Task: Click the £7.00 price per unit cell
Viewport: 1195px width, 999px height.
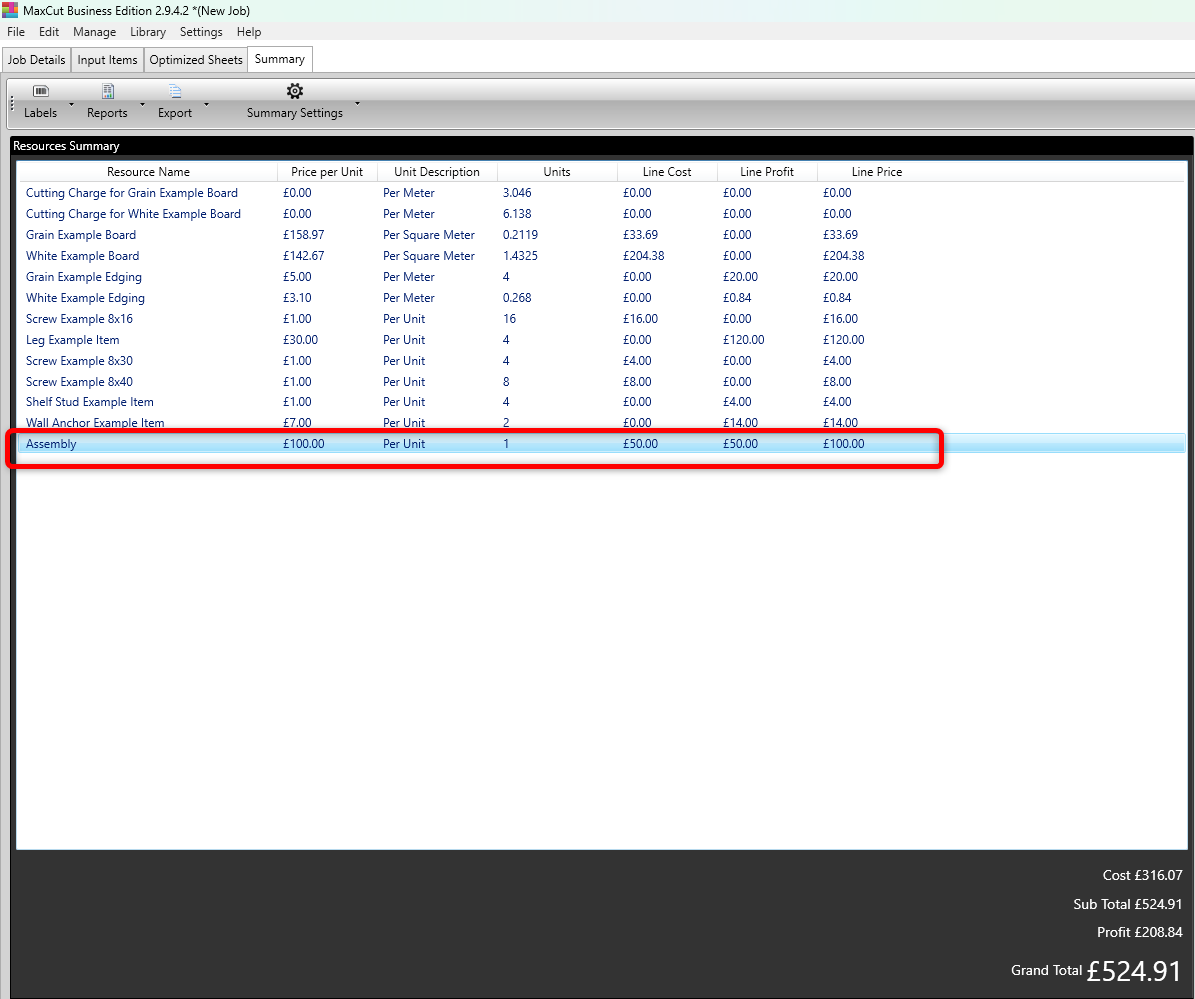Action: tap(297, 423)
